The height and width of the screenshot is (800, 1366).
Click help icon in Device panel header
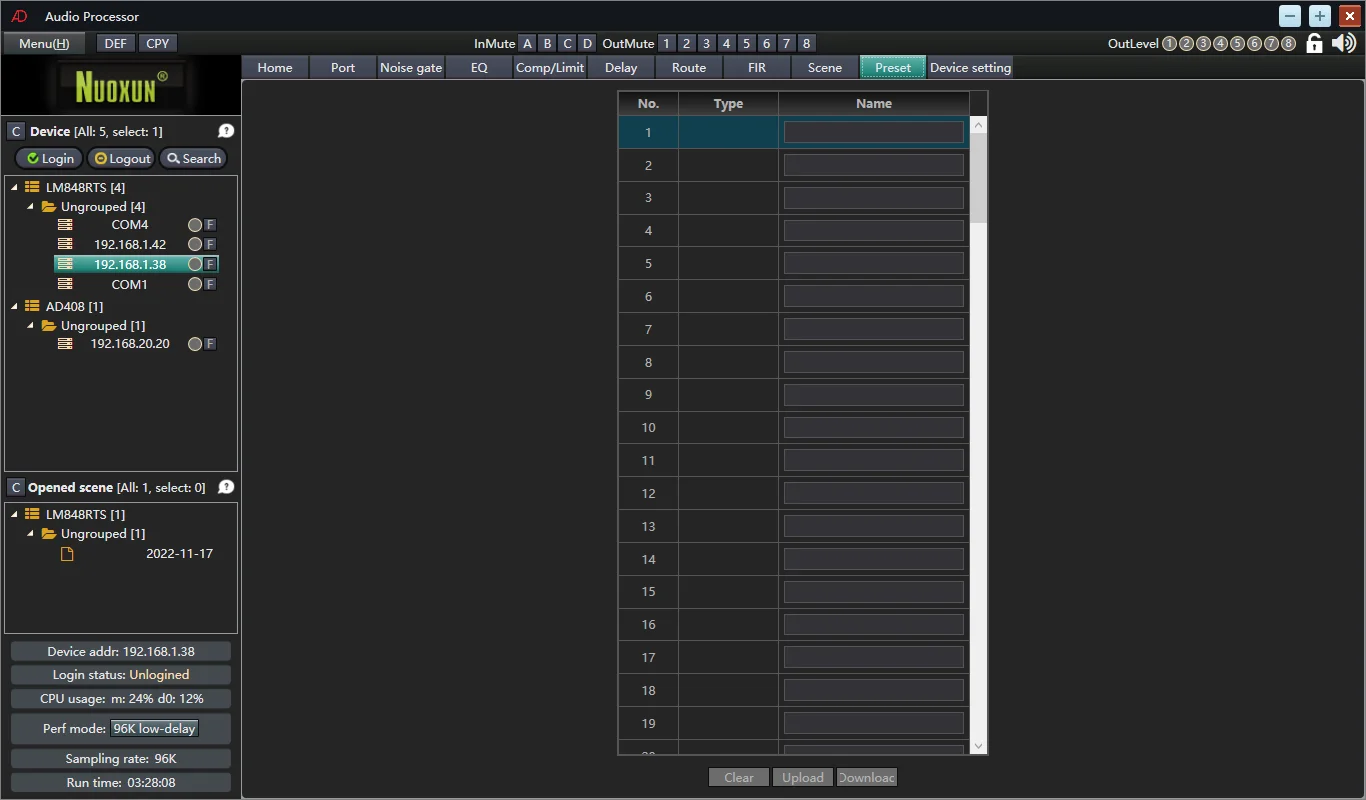point(226,131)
